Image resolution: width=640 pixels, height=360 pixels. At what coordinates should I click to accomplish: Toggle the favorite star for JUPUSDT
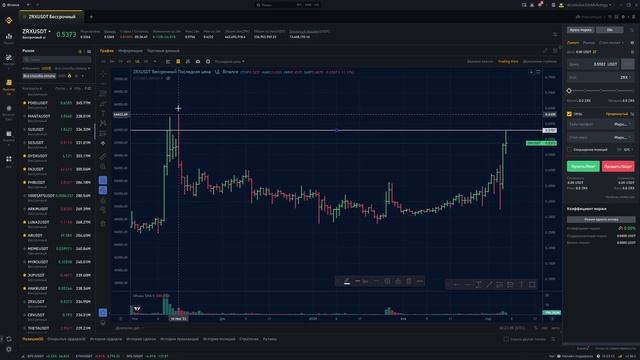pos(24,275)
